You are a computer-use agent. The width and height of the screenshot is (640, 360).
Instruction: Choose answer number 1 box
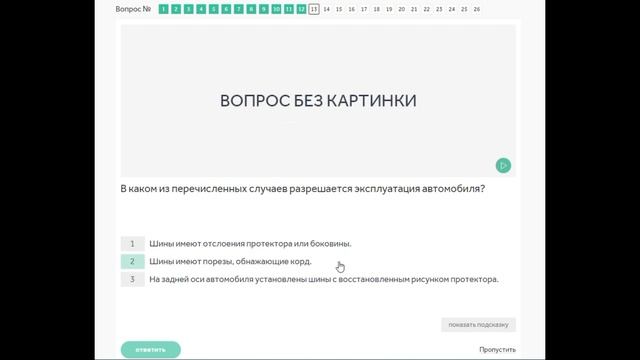point(133,244)
